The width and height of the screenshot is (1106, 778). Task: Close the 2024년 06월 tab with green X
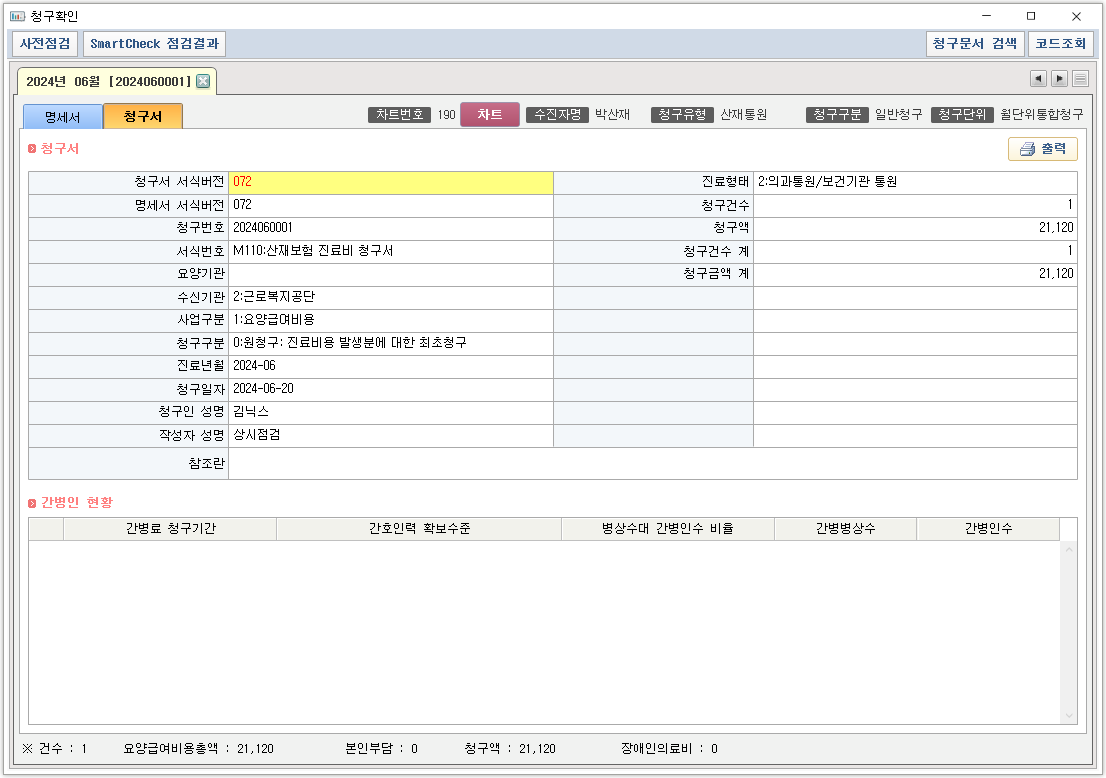[203, 81]
